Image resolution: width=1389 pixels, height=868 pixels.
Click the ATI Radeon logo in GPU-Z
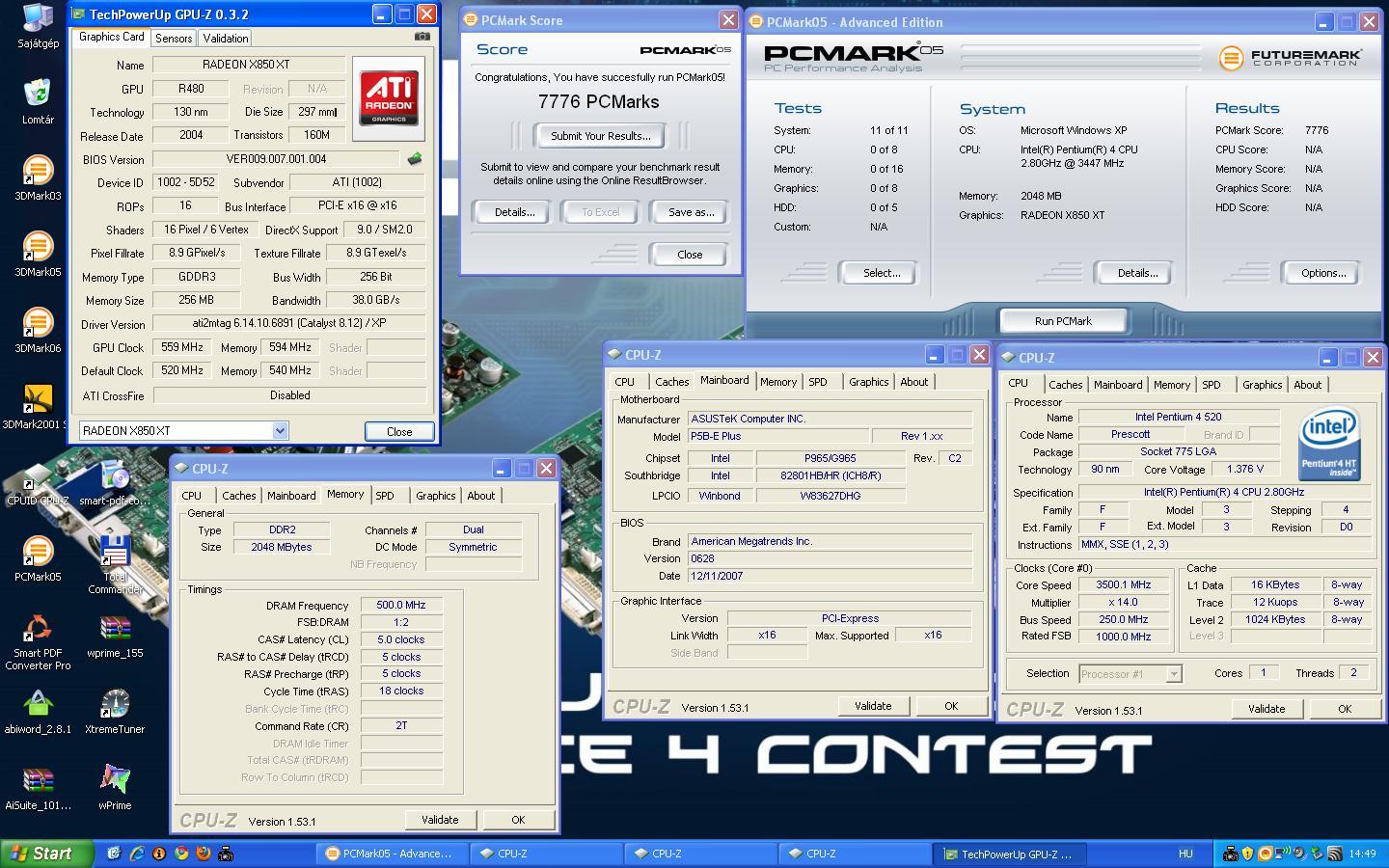(x=389, y=98)
